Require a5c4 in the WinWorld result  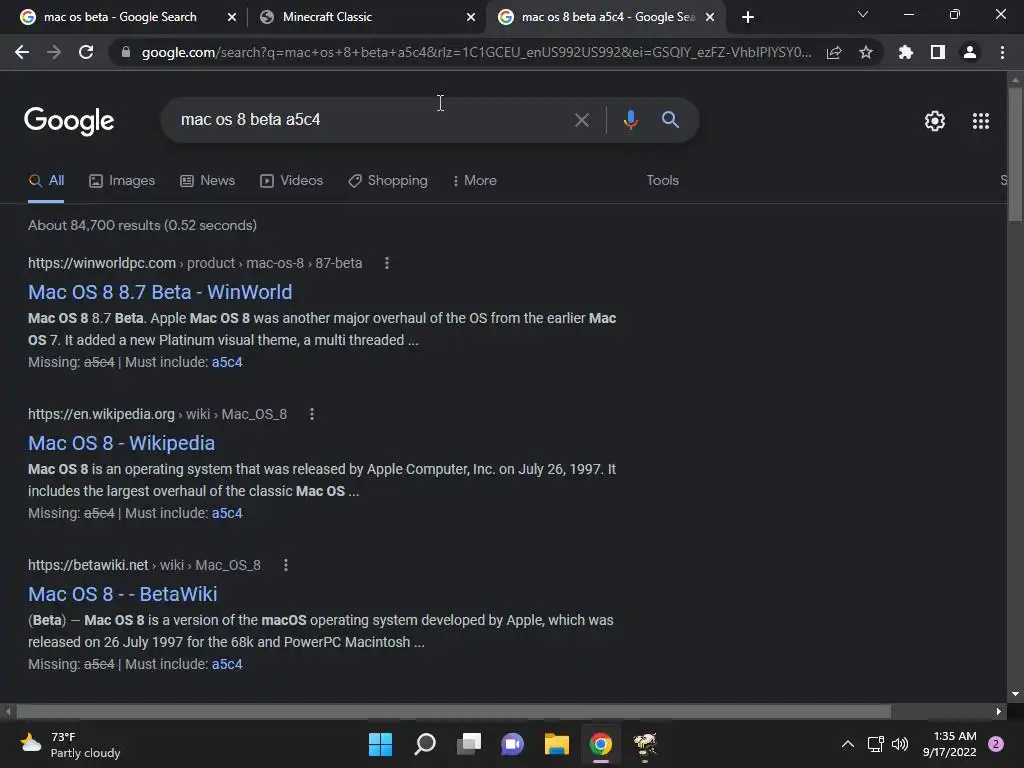pos(227,362)
